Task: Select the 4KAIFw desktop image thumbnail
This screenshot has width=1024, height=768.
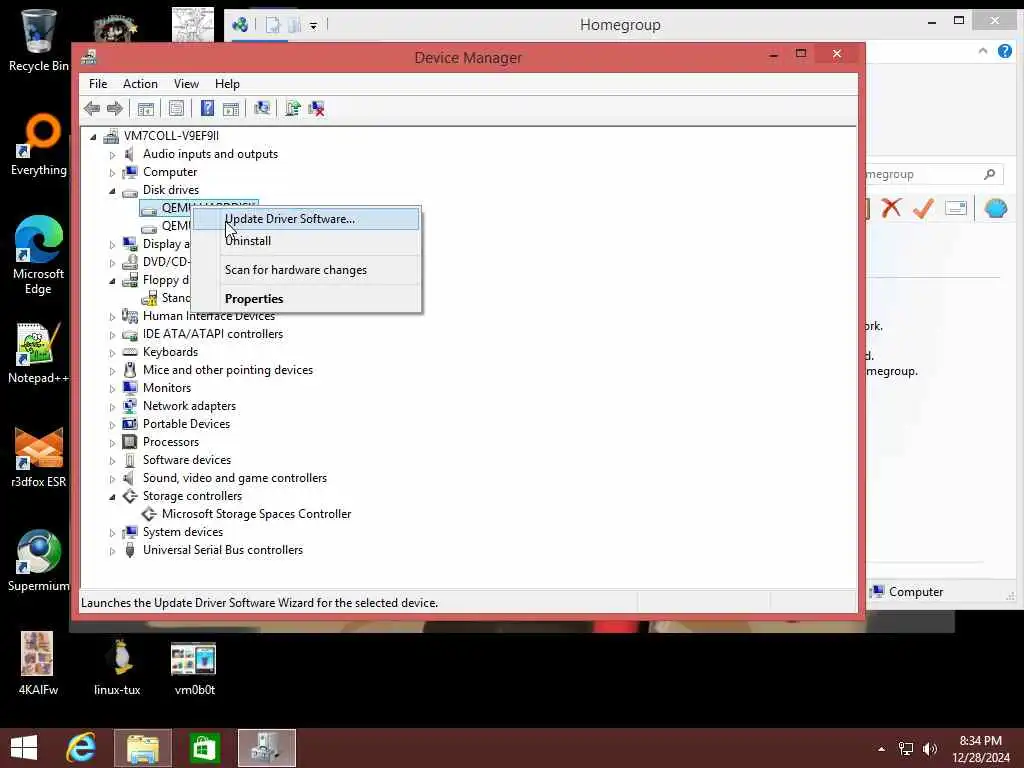Action: (37, 664)
